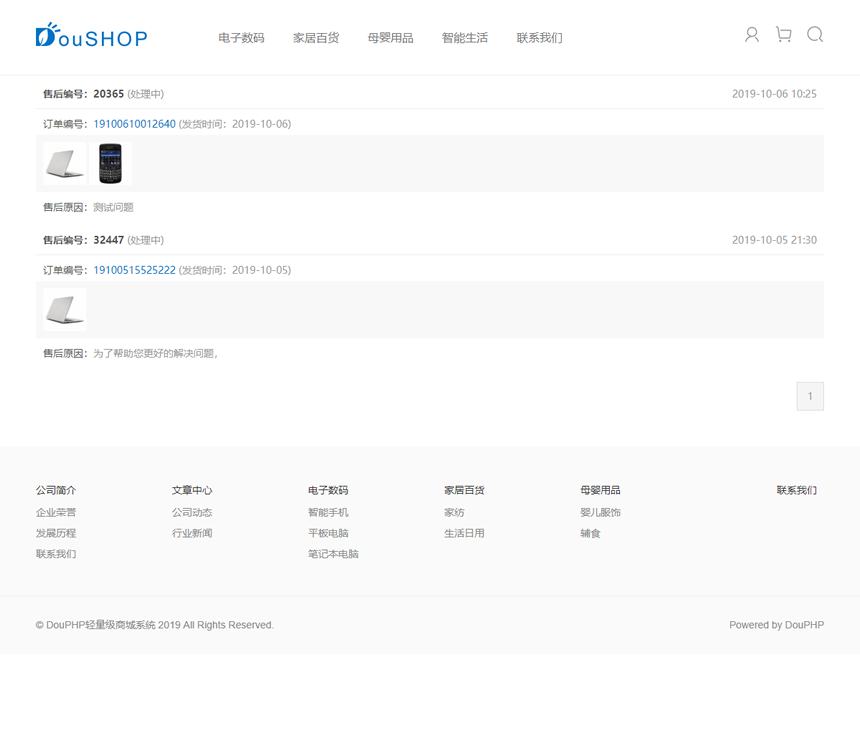
Task: Click the reason 为了帮助您更好的解决问题
Action: click(155, 353)
